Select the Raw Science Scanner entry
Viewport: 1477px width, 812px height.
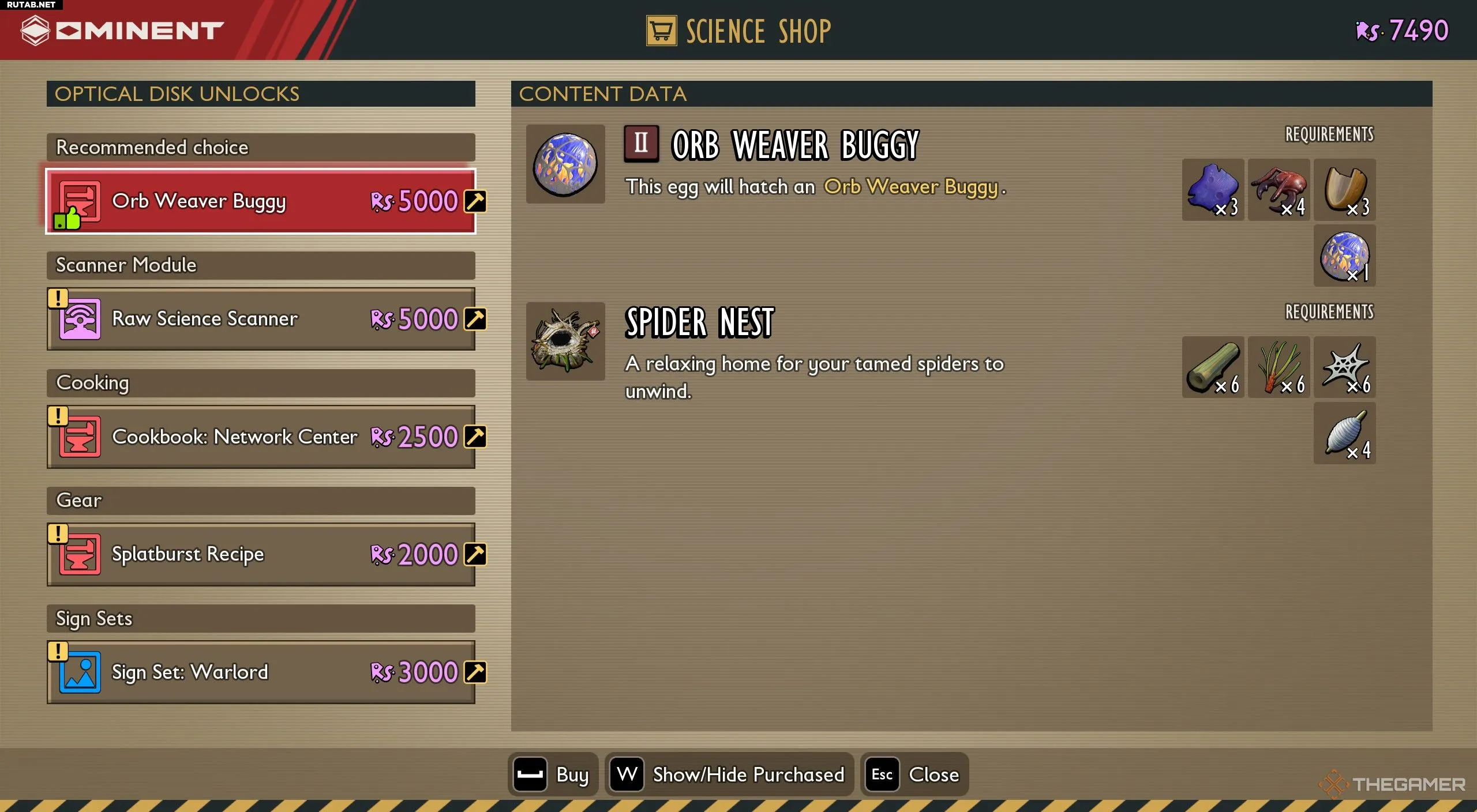tap(261, 319)
